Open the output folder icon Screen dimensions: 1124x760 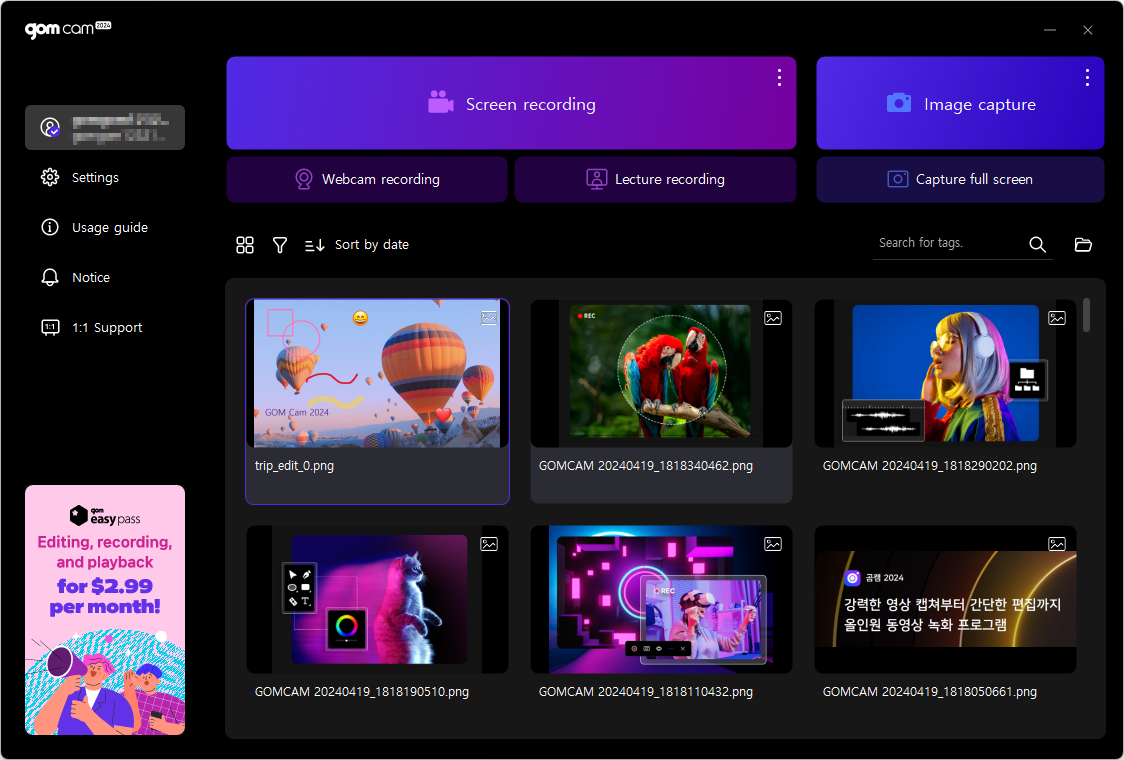(x=1083, y=245)
